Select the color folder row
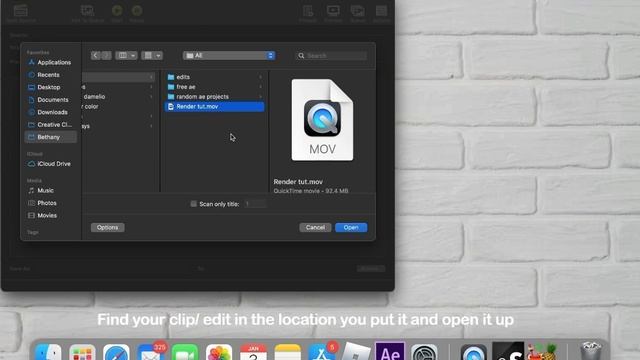 pyautogui.click(x=118, y=107)
